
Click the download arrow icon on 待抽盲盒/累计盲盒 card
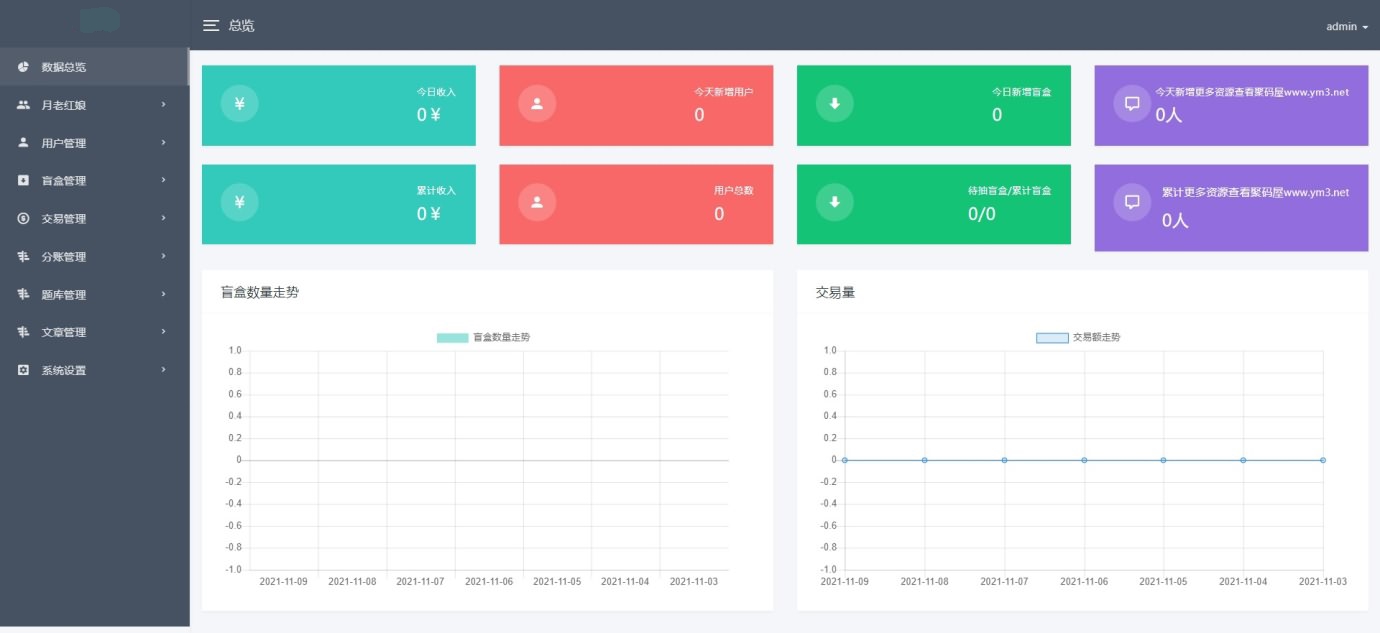[835, 202]
